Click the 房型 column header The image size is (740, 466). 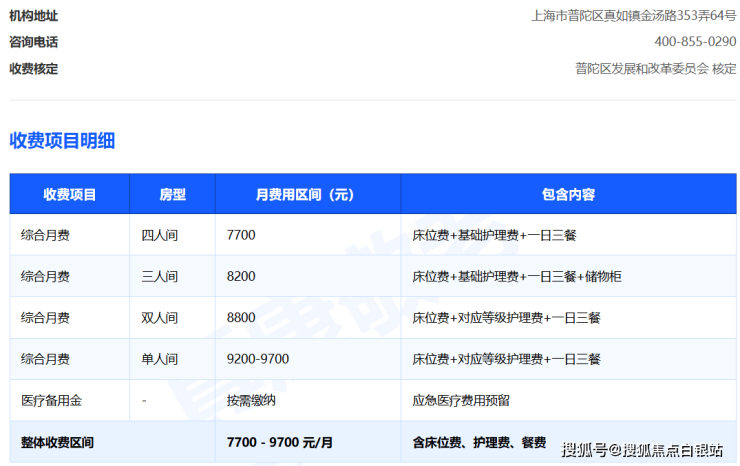point(173,195)
